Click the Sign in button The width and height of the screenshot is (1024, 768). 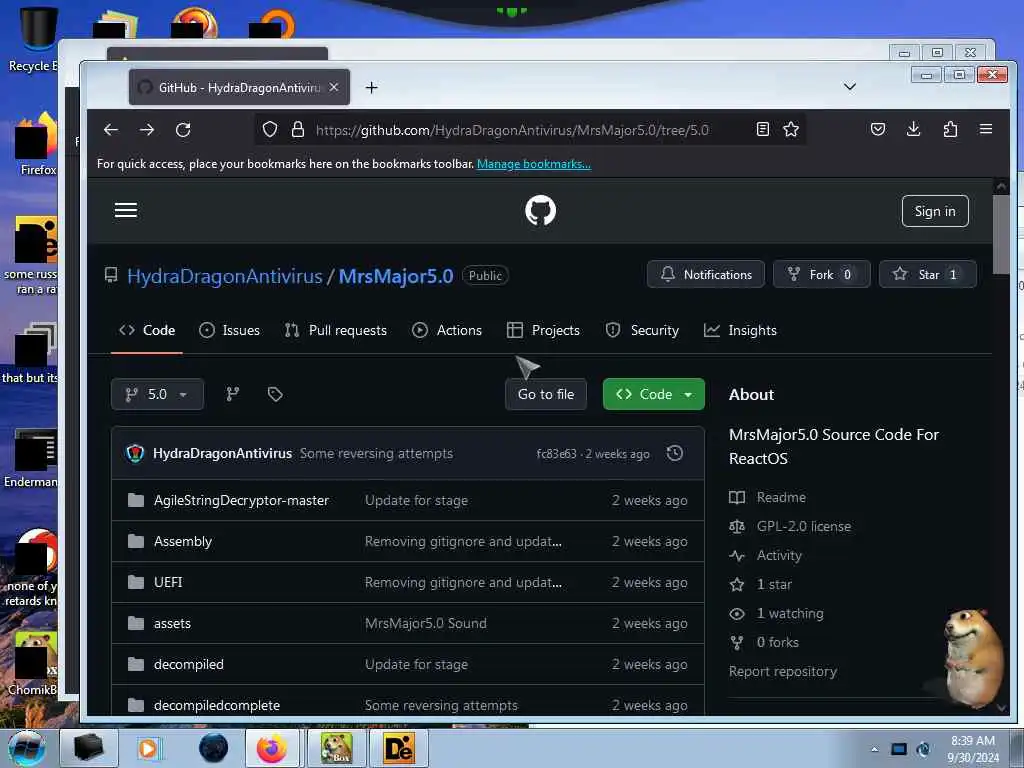pos(935,211)
